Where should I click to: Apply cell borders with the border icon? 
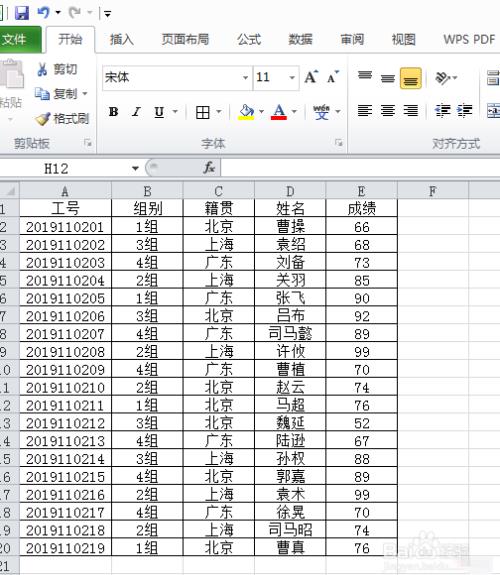point(202,112)
